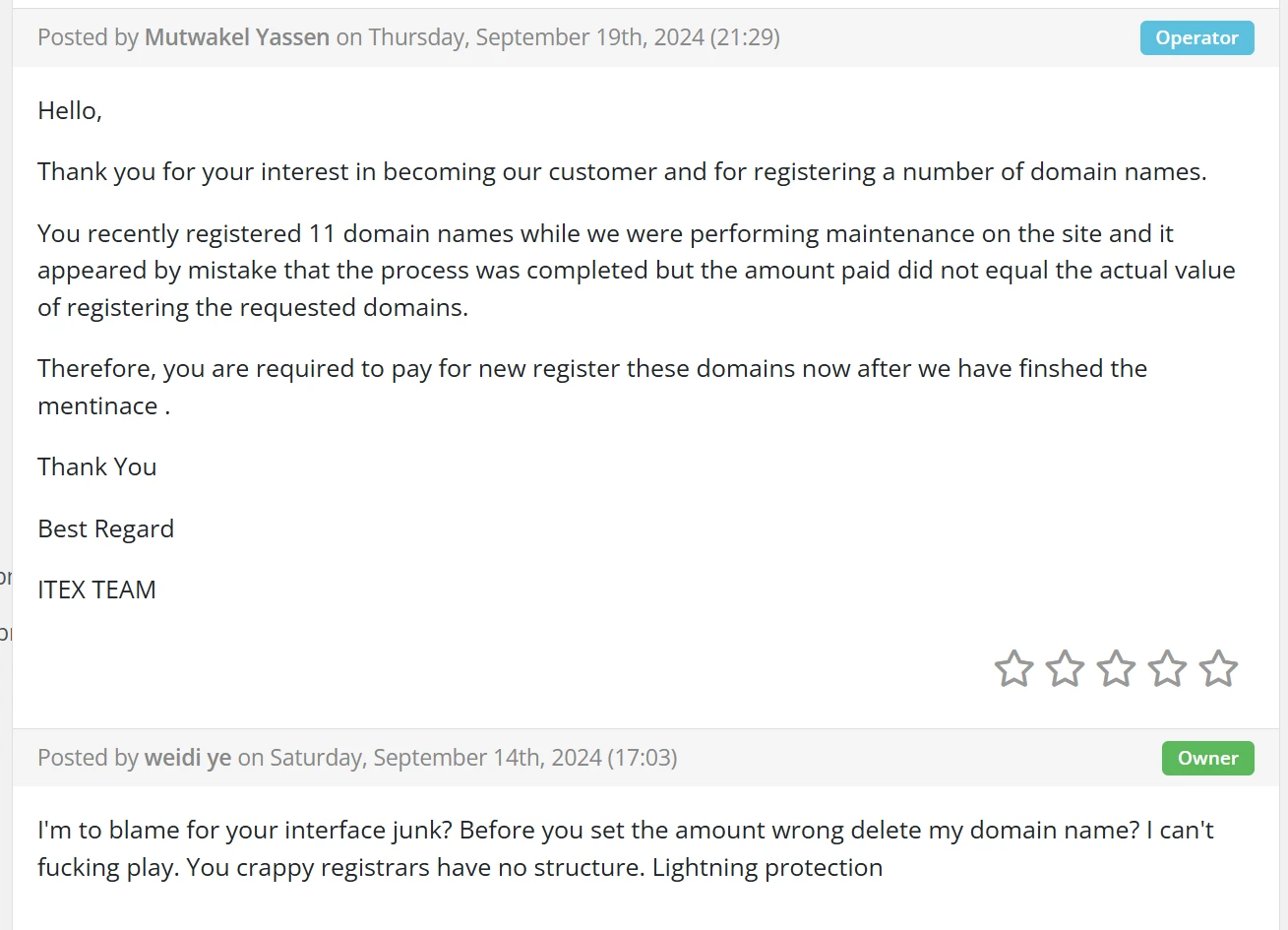Screen dimensions: 1288x930
Task: Click the "Thank You" line
Action: coord(97,467)
